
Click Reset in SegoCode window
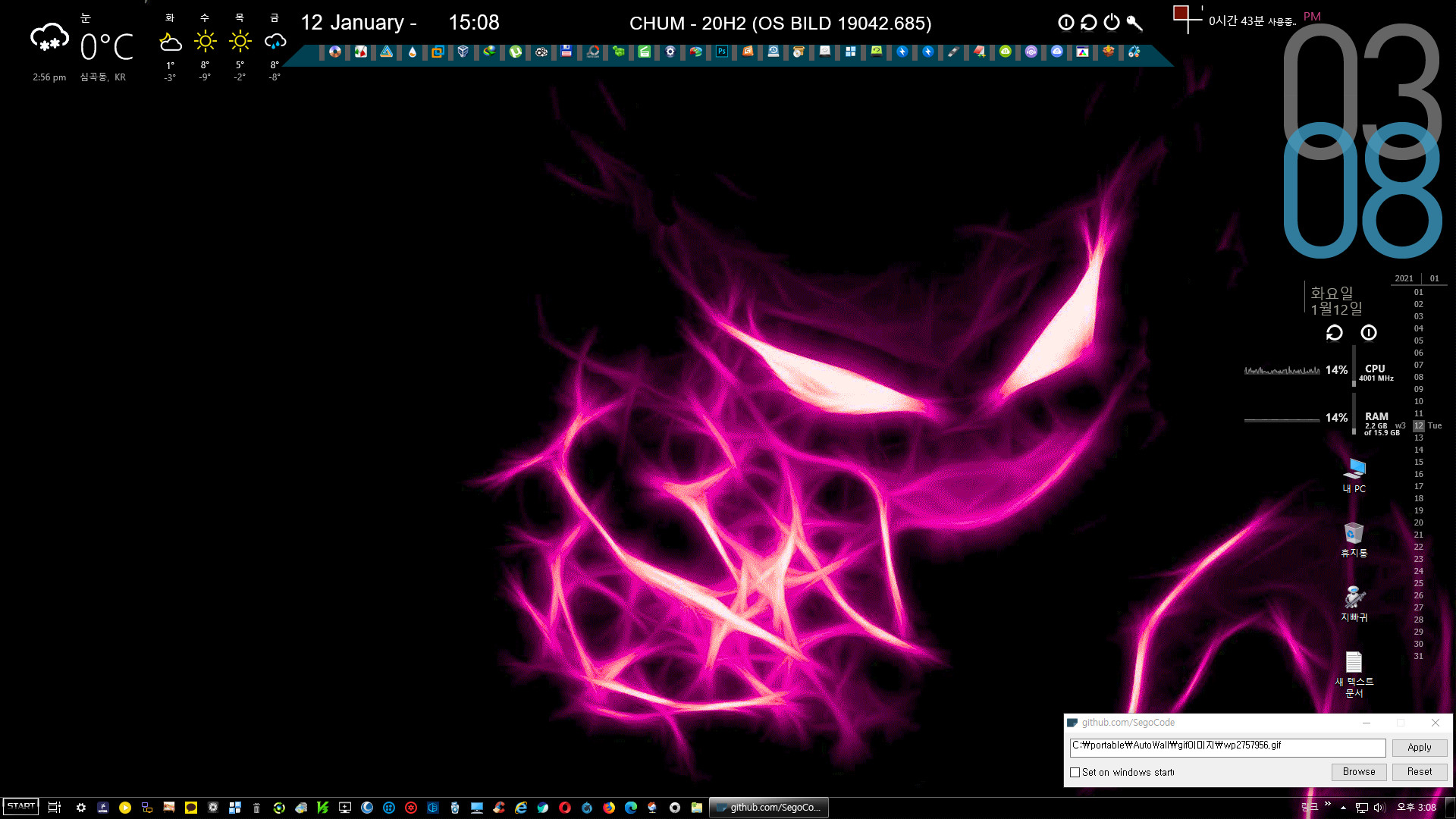pyautogui.click(x=1419, y=772)
